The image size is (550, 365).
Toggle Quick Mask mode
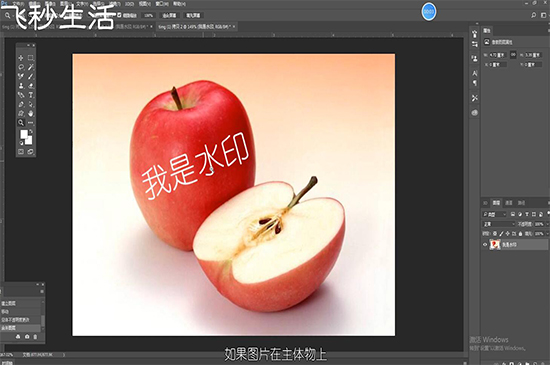click(21, 151)
